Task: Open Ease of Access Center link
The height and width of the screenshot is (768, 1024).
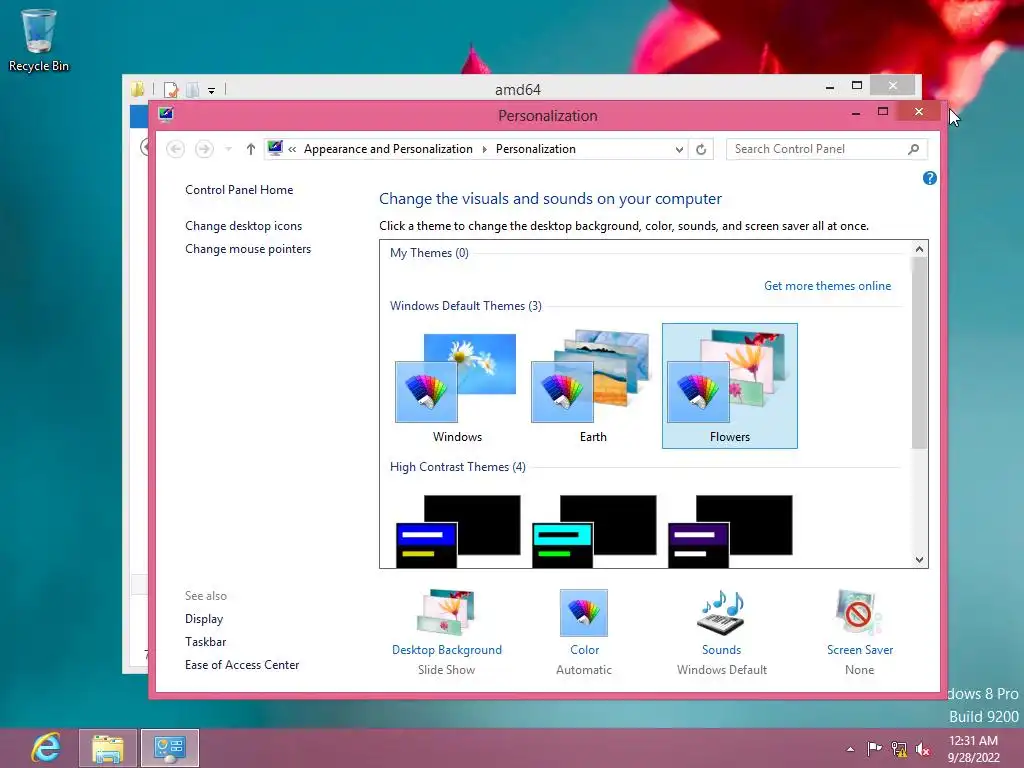Action: (242, 665)
